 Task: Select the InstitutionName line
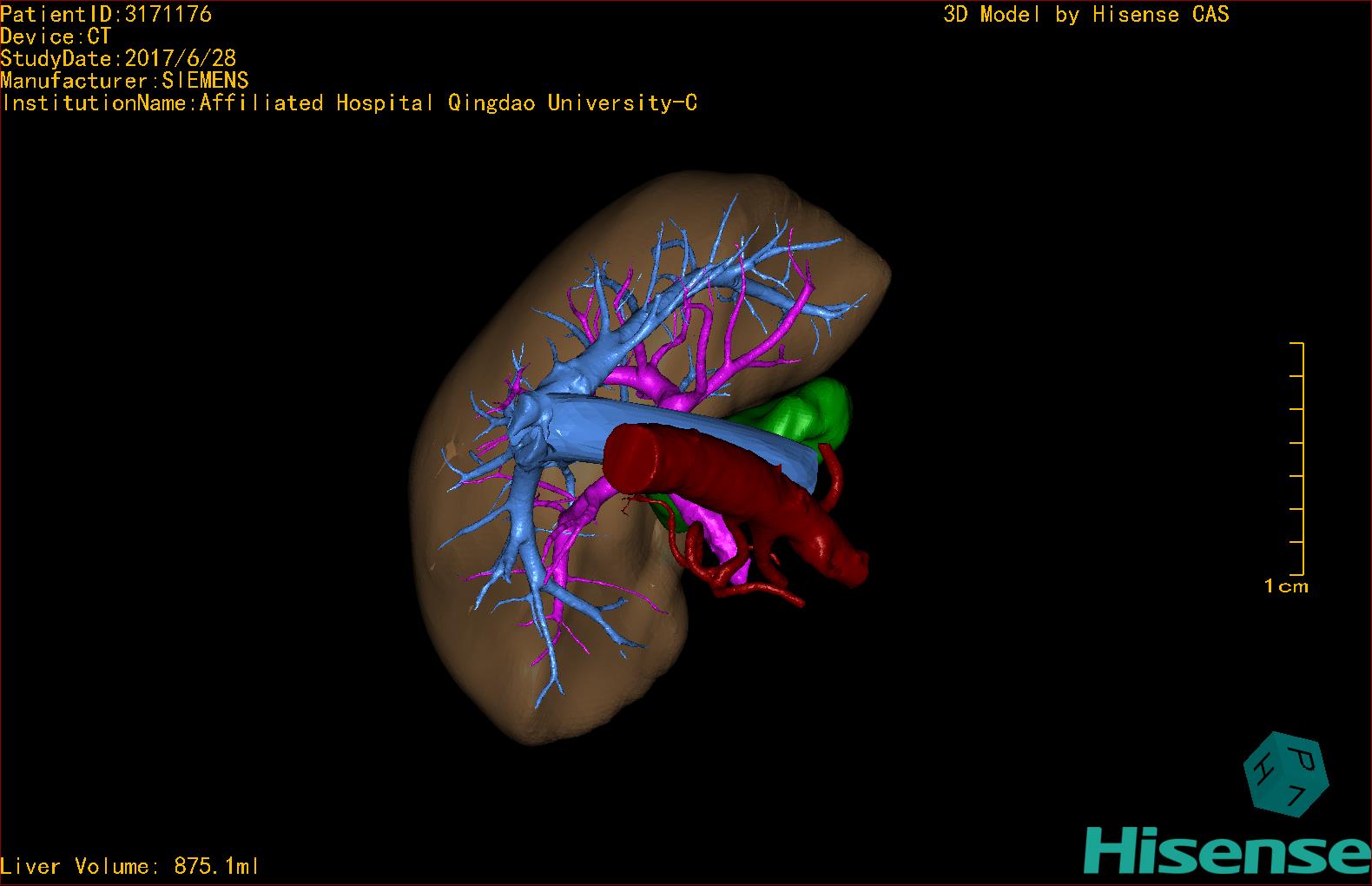pyautogui.click(x=349, y=103)
